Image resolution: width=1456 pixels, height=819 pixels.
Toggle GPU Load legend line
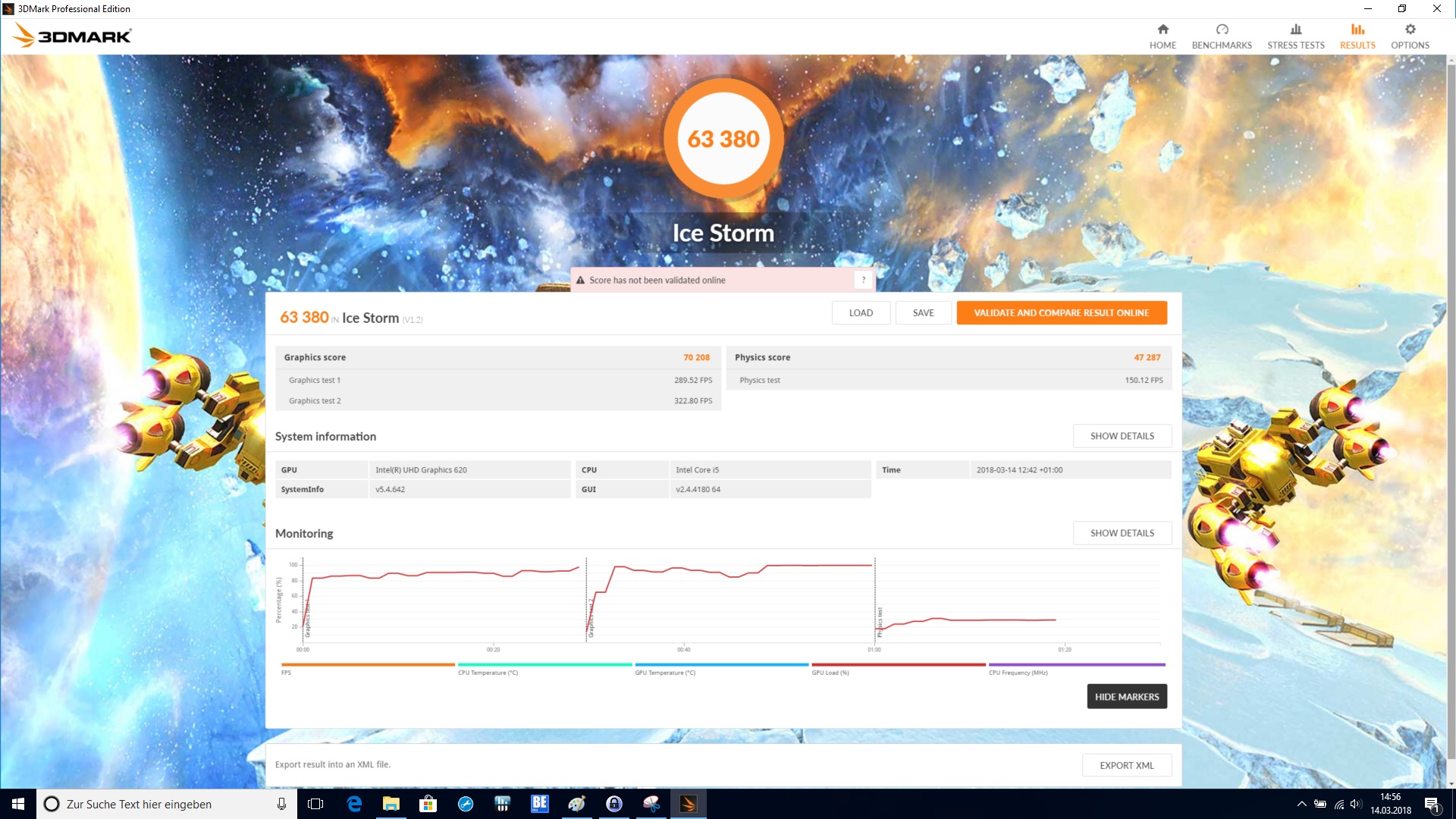(898, 668)
